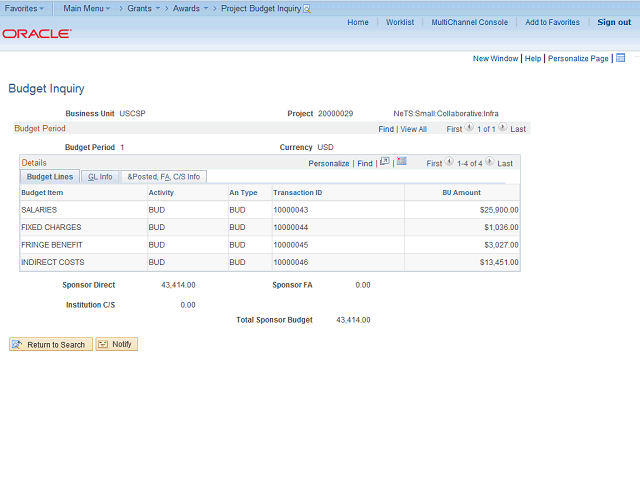Click the page URL icon beside Personalize Page
The image size is (640, 480).
pos(620,58)
